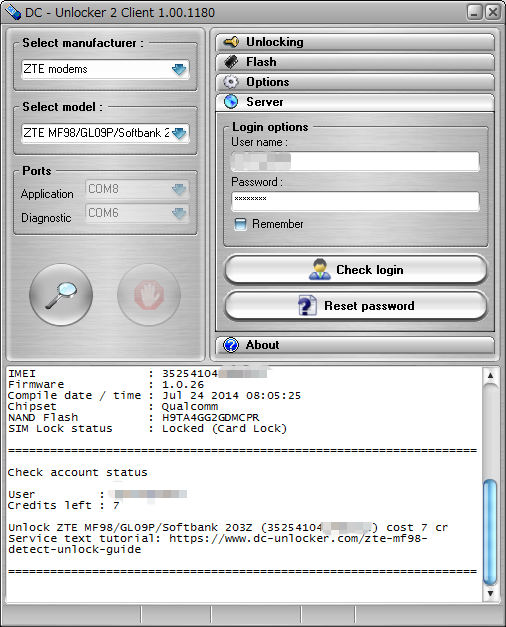Click the blue log scrollbar thumb
The width and height of the screenshot is (506, 627).
[490, 532]
